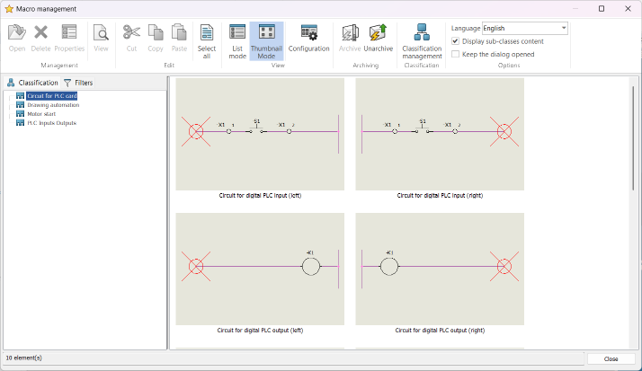Maximize the Macro management window
Image resolution: width=642 pixels, height=371 pixels.
point(601,9)
